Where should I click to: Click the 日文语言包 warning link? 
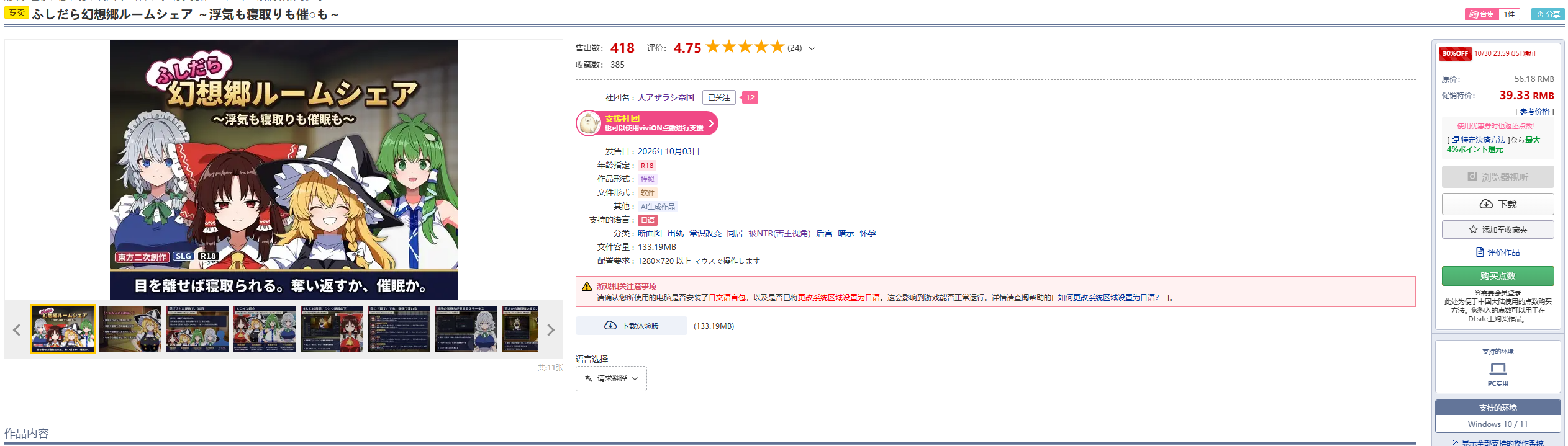[727, 298]
